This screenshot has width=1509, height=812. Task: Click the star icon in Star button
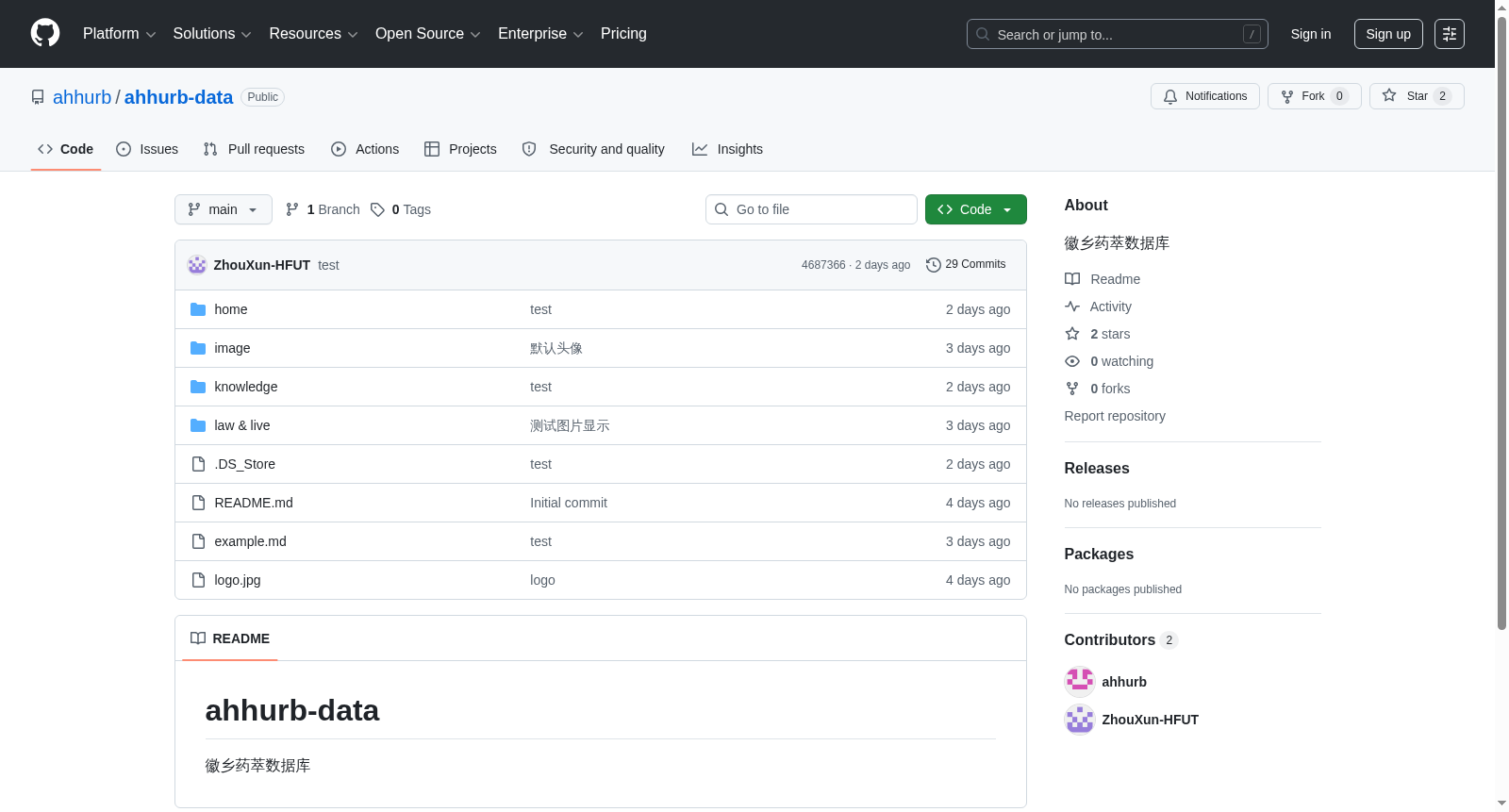[x=1389, y=95]
